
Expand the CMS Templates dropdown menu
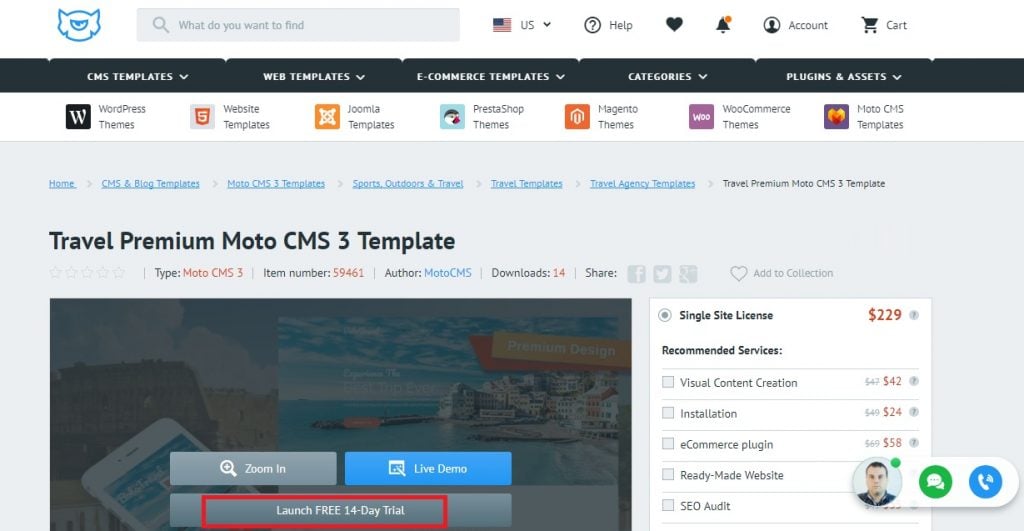coord(137,76)
